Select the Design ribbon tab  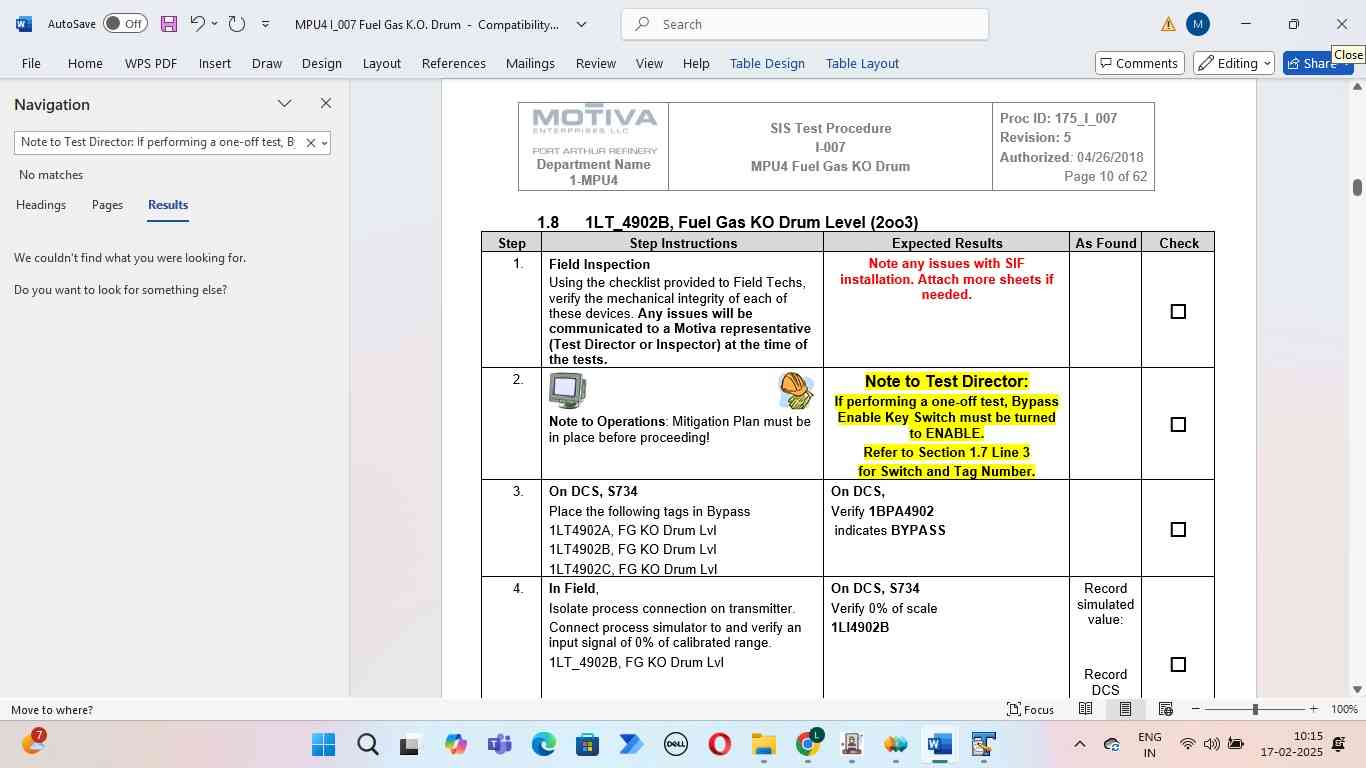[x=322, y=63]
